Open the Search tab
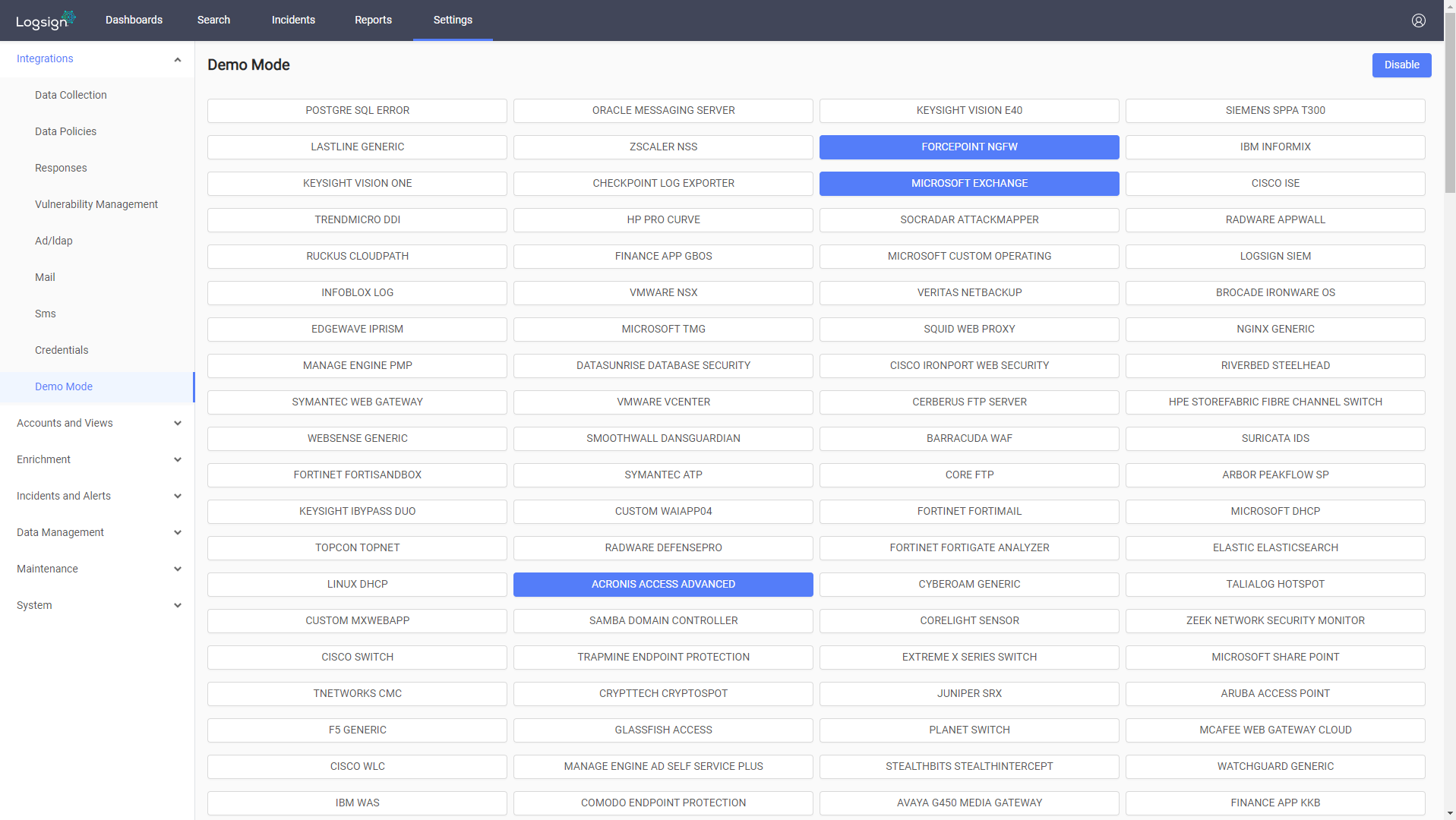 pos(213,20)
